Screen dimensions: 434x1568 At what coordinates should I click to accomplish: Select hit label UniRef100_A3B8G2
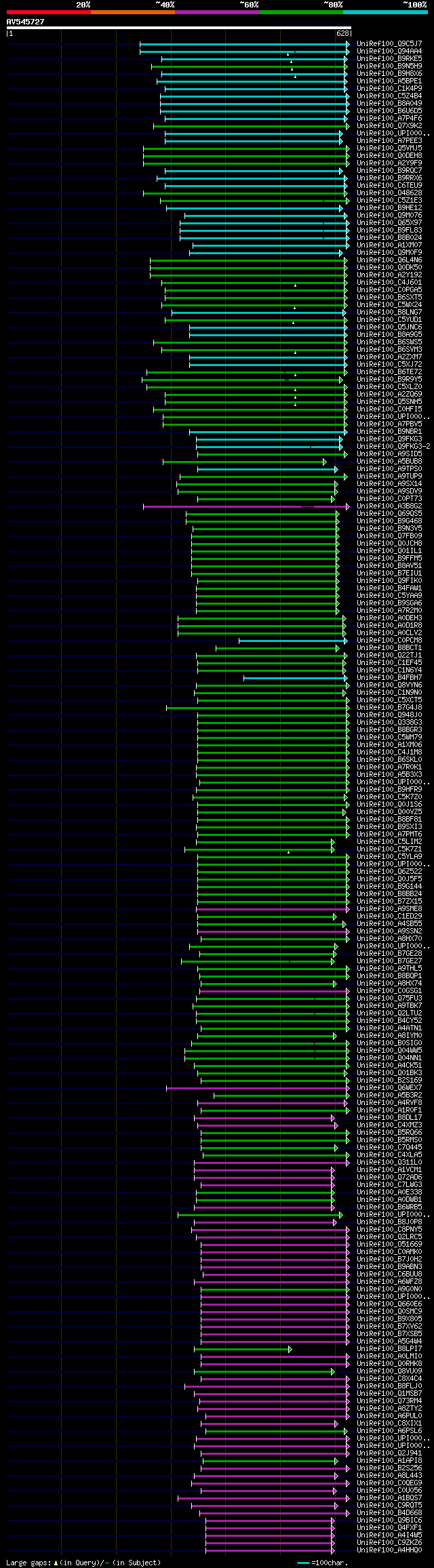click(x=389, y=506)
